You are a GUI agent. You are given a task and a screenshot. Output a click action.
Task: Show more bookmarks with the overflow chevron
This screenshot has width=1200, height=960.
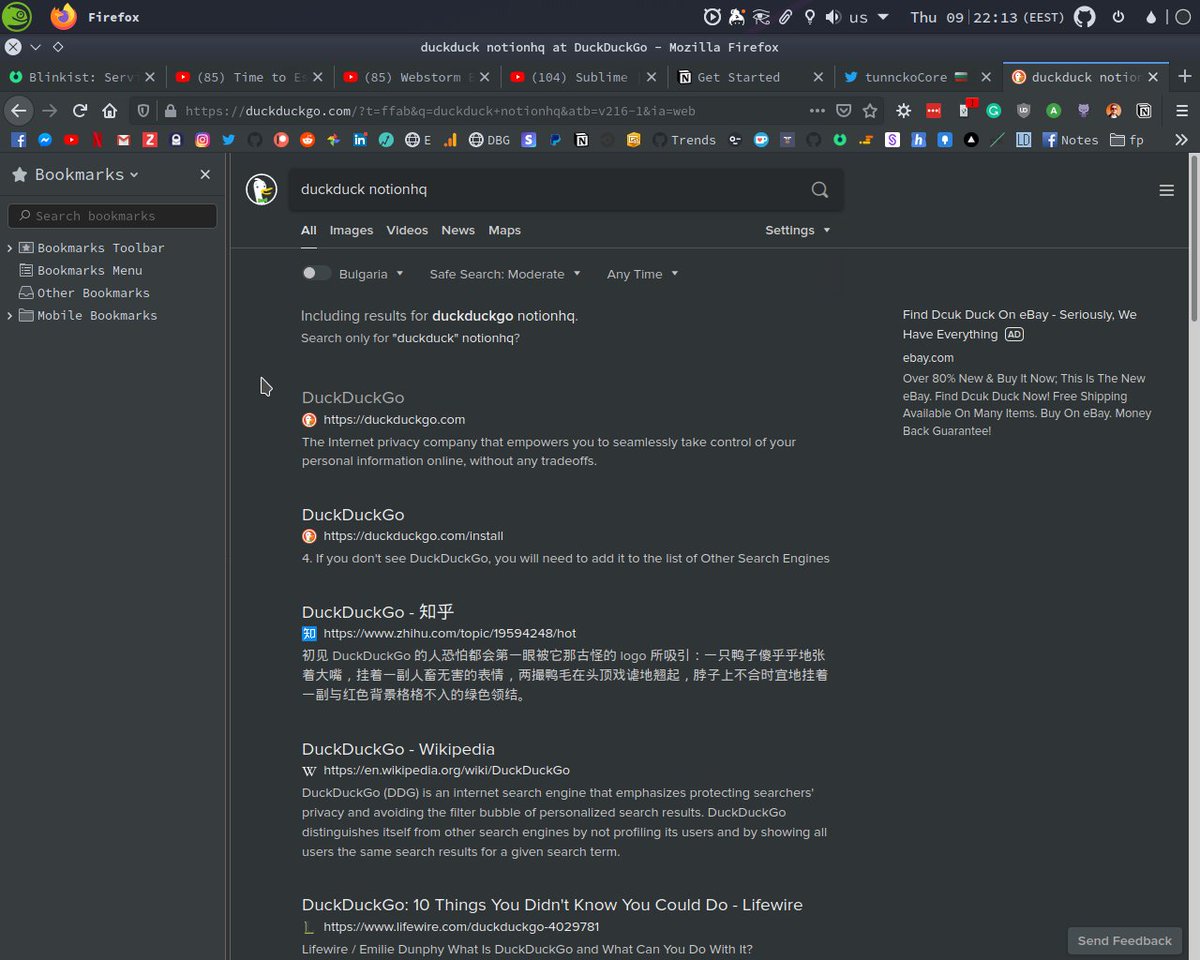point(1181,140)
